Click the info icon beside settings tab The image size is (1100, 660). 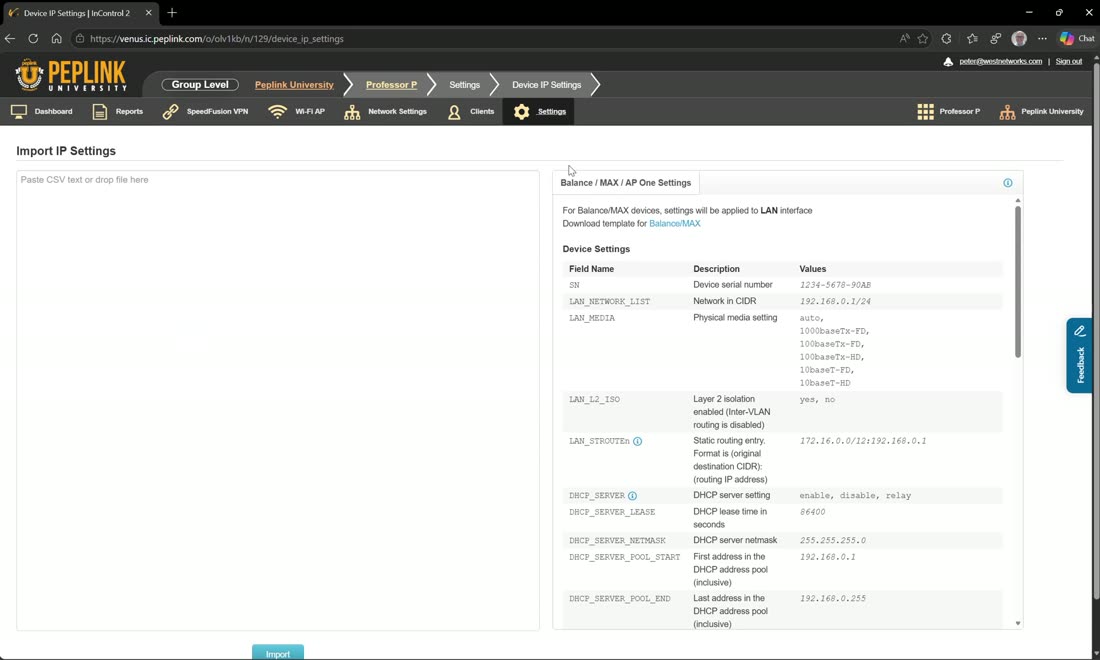[x=1007, y=183]
